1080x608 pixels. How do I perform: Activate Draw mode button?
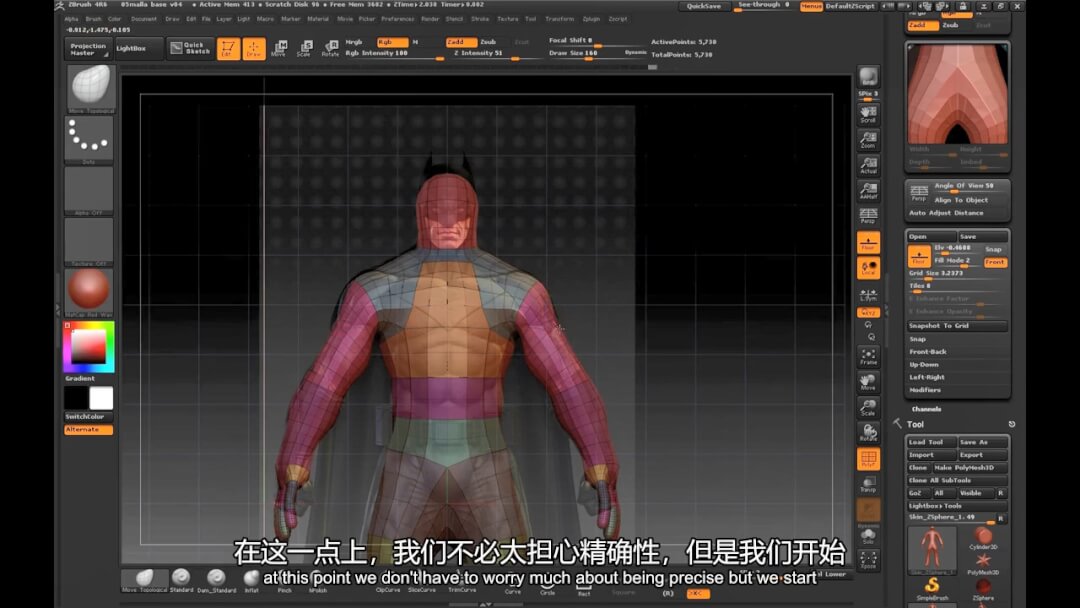click(x=253, y=48)
